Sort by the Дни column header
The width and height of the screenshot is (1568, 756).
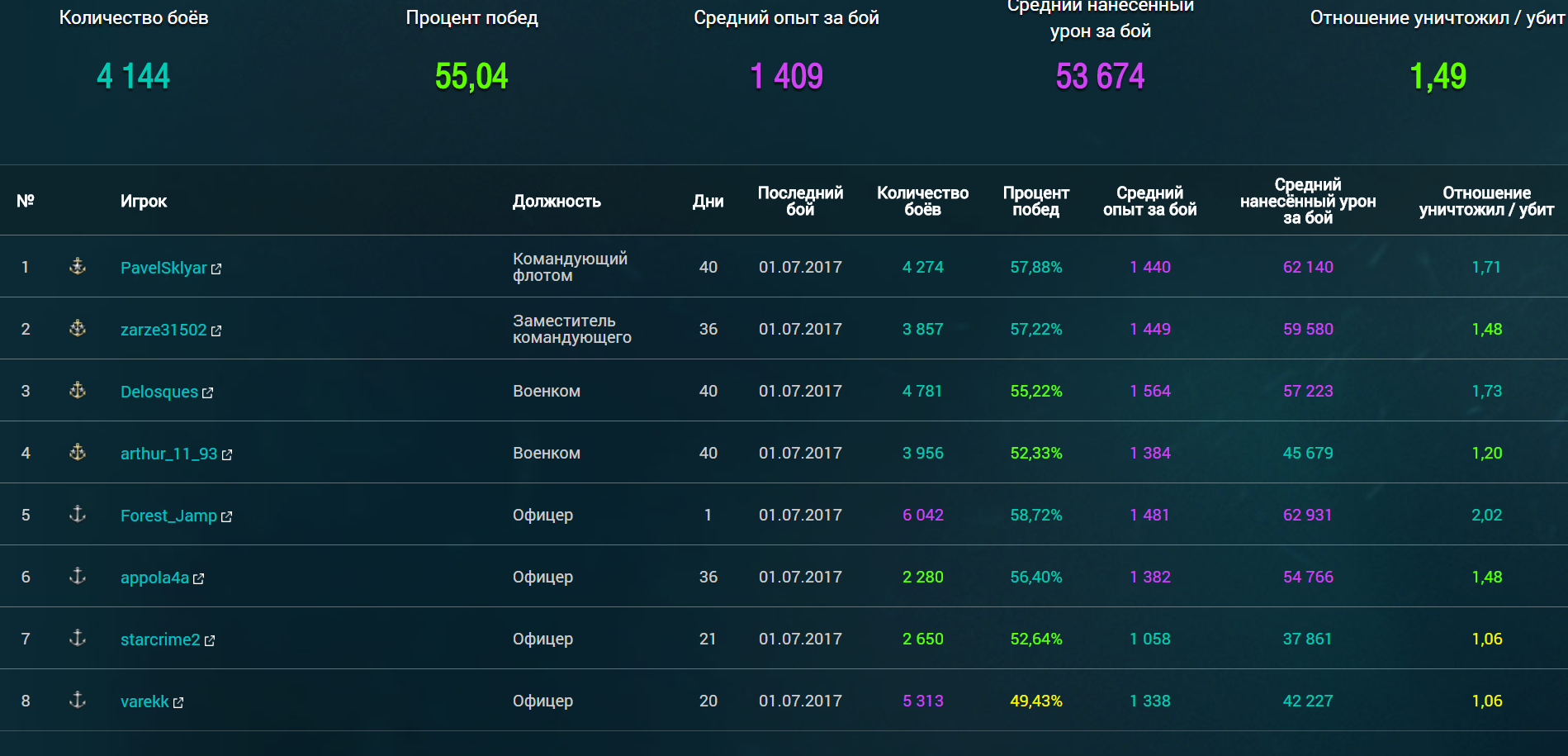708,201
